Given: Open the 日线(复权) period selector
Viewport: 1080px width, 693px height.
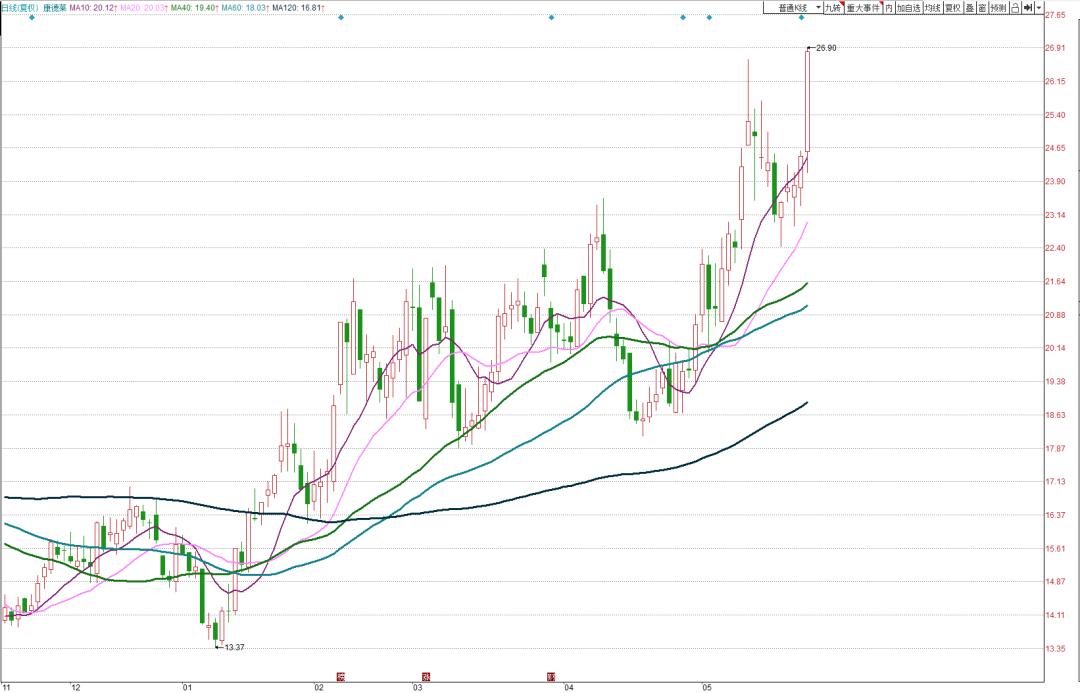Looking at the screenshot, I should (x=20, y=5).
